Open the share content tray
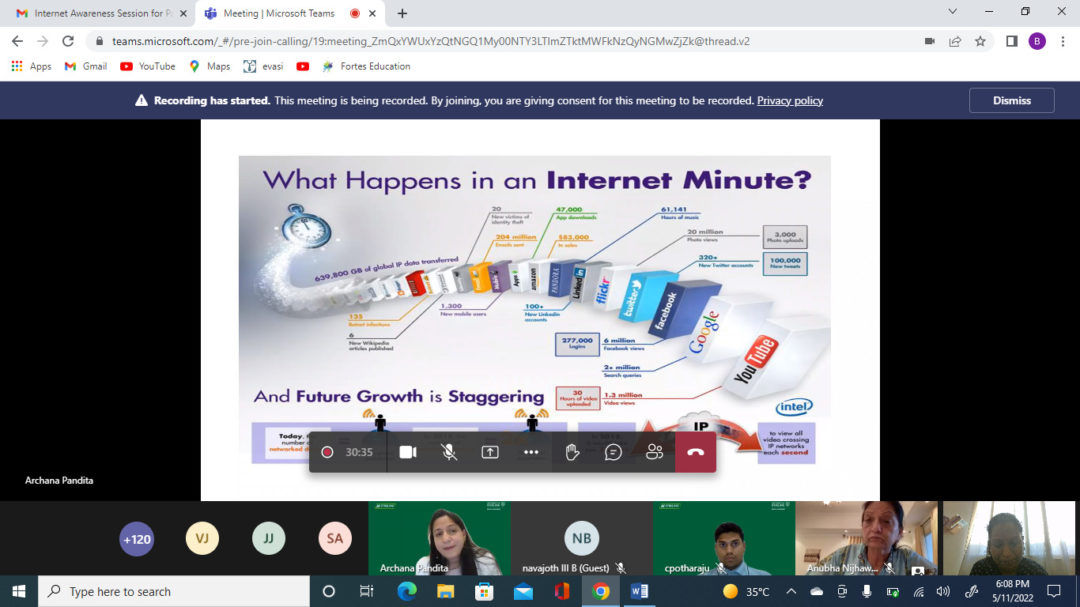 point(490,452)
